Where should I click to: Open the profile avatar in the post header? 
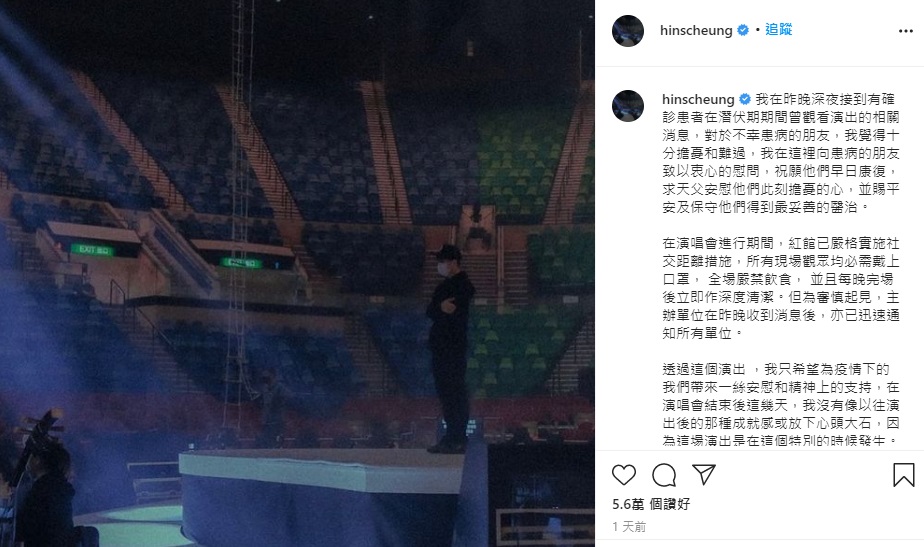[x=628, y=31]
